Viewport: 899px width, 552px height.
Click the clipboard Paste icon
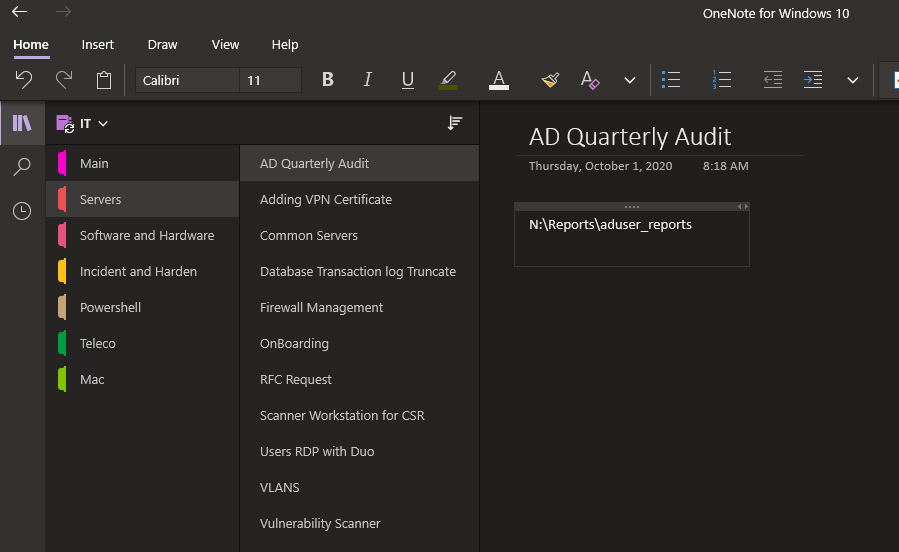104,80
